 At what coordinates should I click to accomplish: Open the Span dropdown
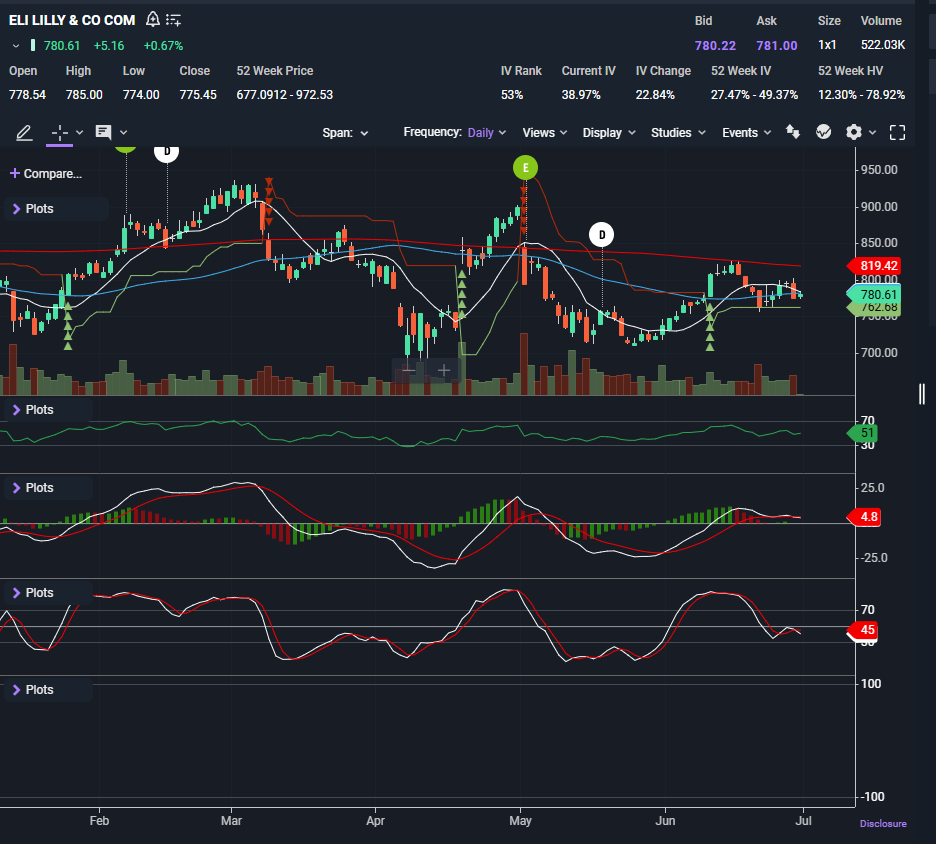pos(345,133)
